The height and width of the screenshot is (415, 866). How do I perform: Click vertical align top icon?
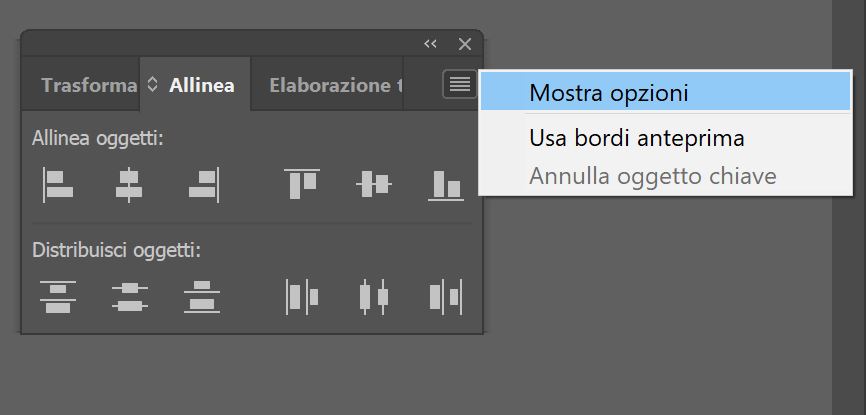pos(301,183)
